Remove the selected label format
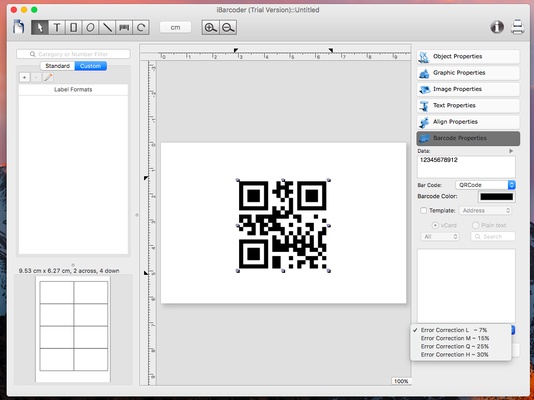534x400 pixels. tap(36, 78)
